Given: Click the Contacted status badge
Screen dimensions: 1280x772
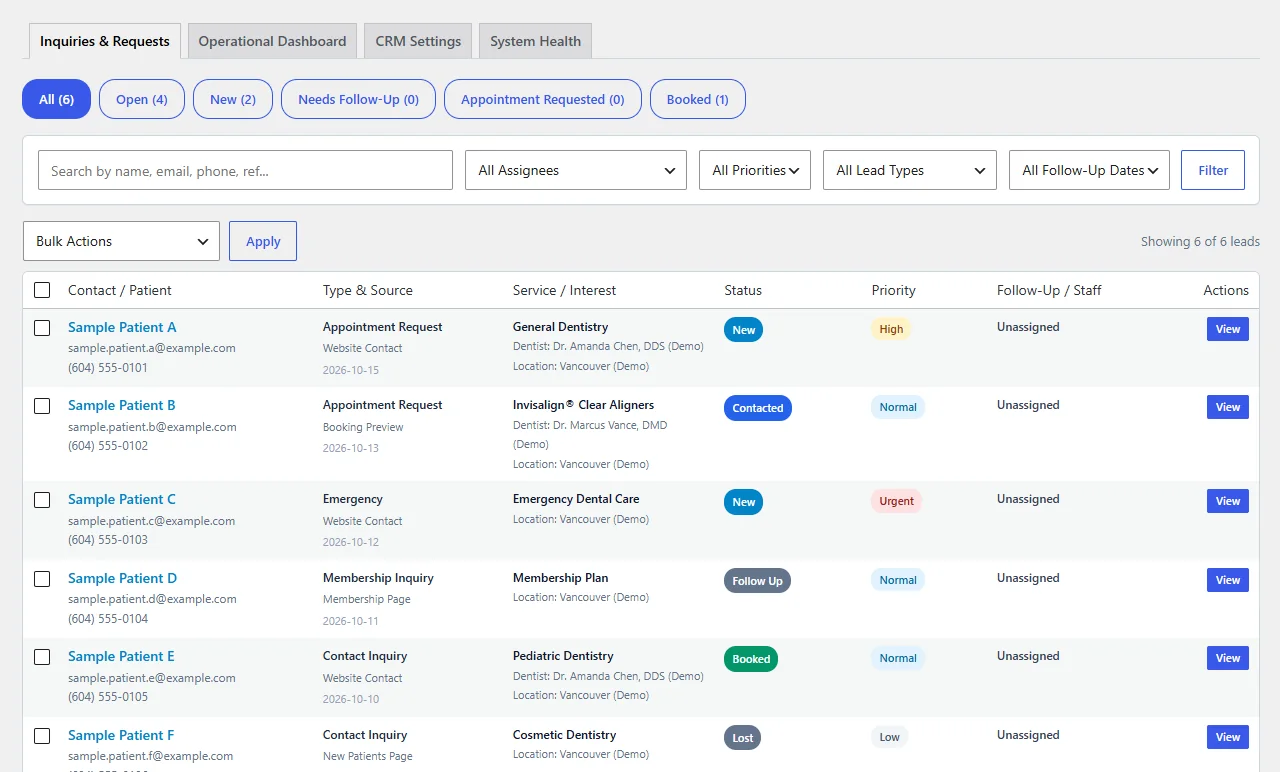Looking at the screenshot, I should tap(758, 408).
